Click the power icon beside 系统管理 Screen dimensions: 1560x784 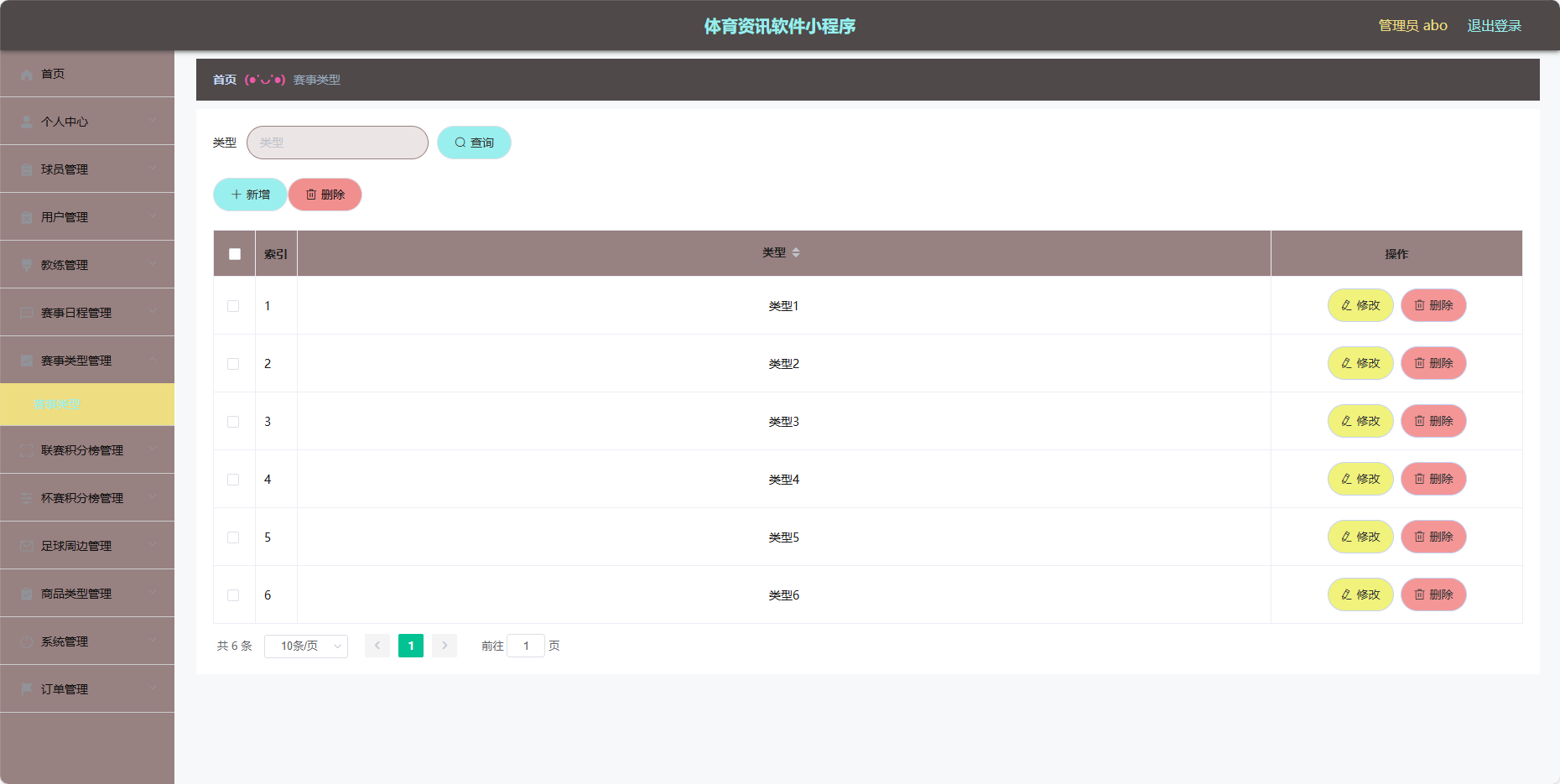[27, 642]
